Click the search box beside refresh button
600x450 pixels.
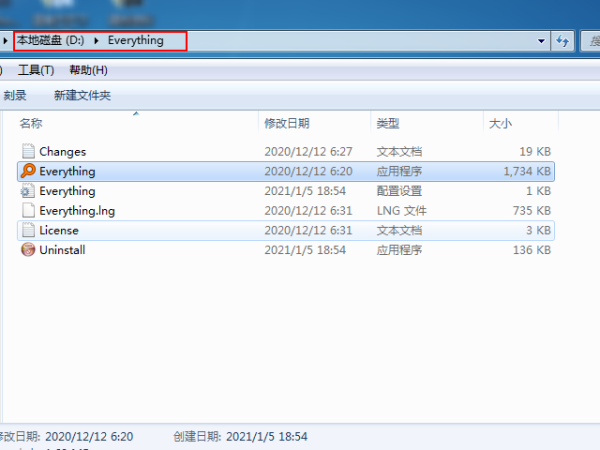click(590, 41)
